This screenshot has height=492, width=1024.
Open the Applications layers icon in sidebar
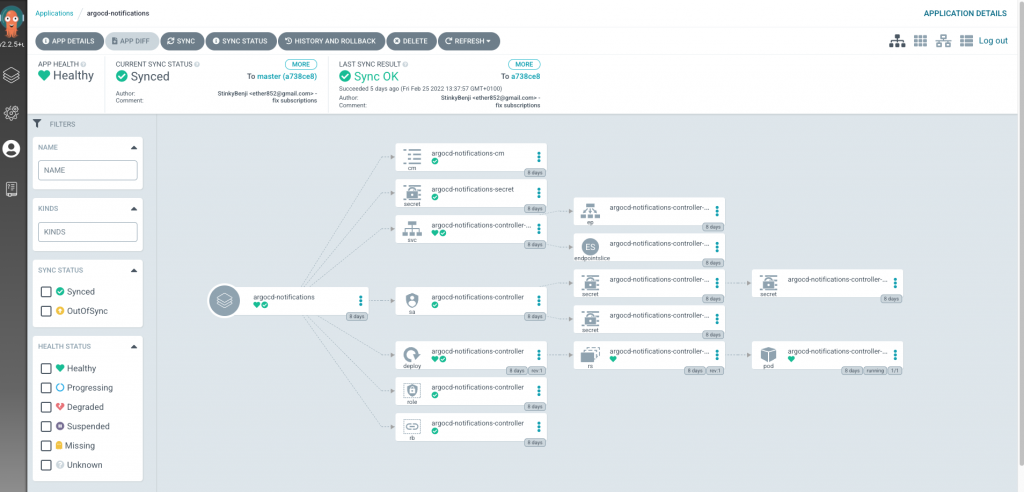(11, 74)
